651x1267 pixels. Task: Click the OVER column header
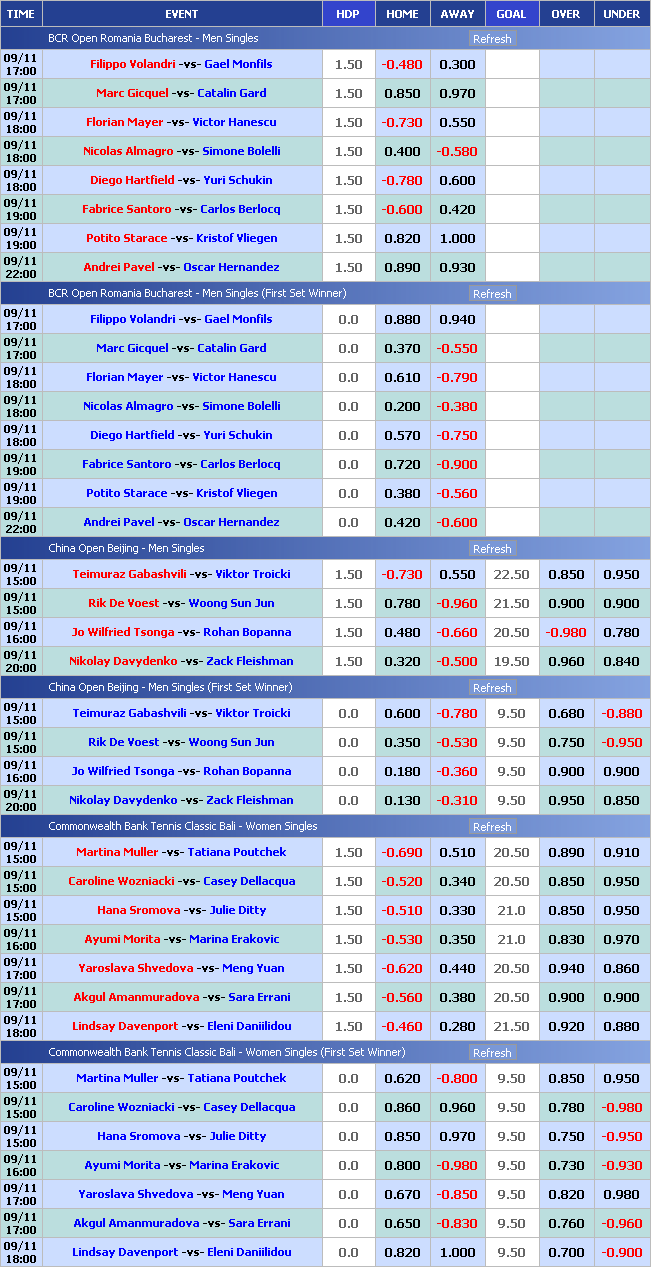coord(565,14)
